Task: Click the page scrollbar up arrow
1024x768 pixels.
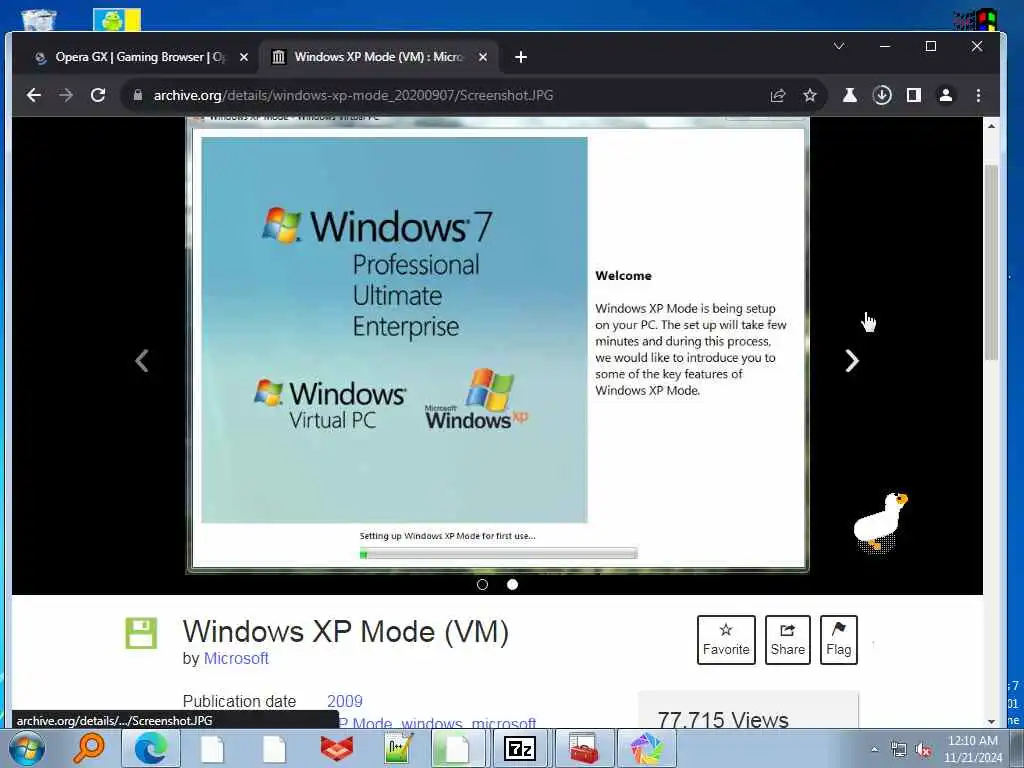Action: [991, 126]
